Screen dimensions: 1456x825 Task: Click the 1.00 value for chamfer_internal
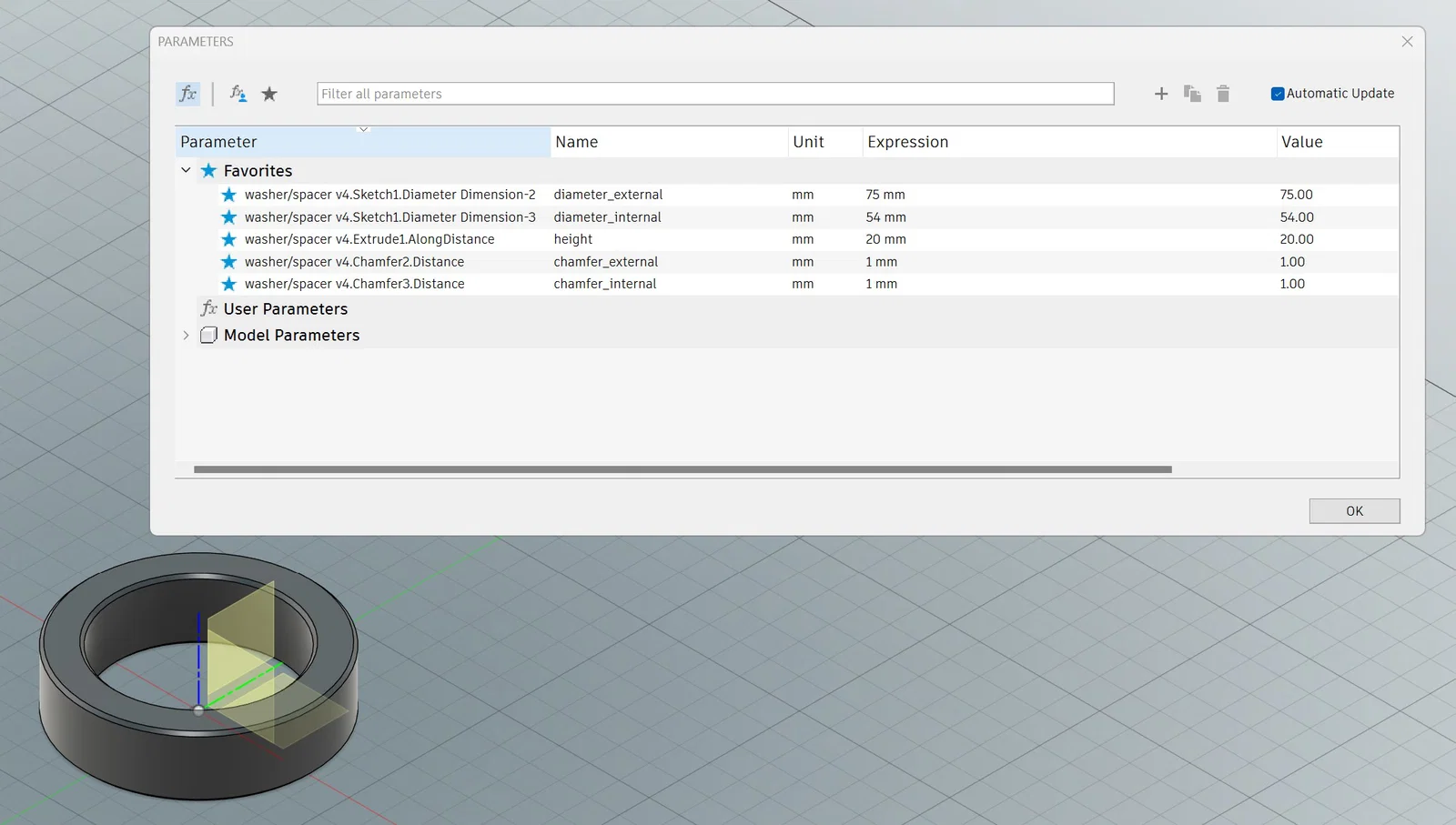click(x=1292, y=284)
